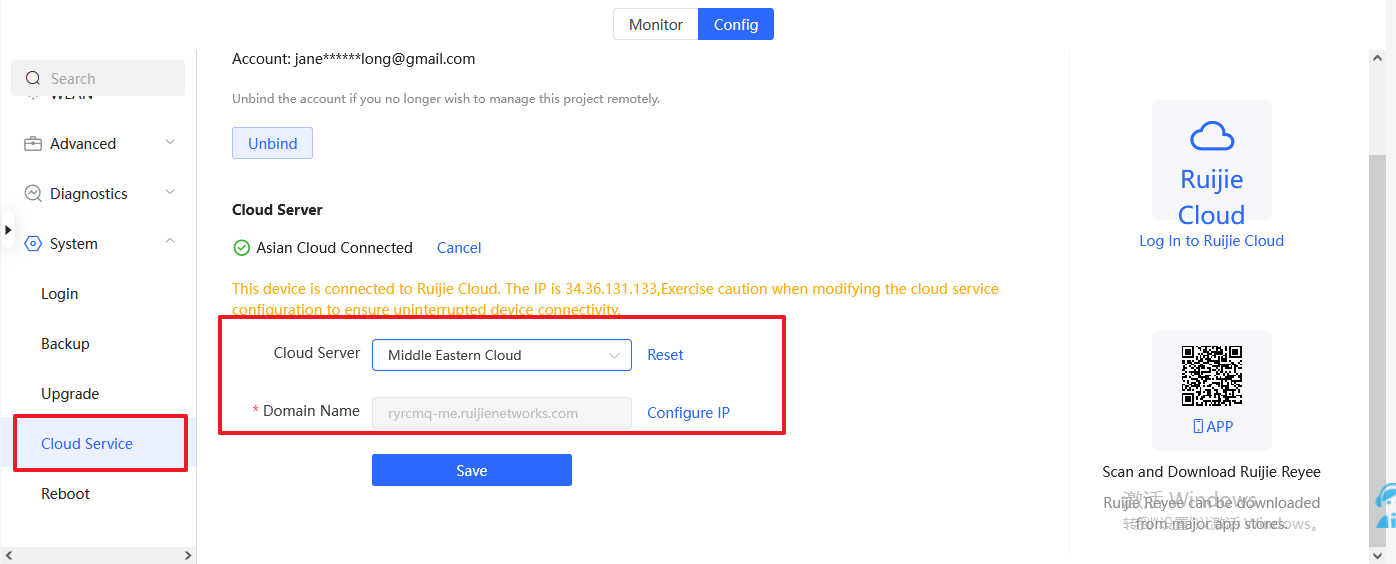Collapse the System menu section
Viewport: 1396px width, 564px height.
[x=170, y=243]
